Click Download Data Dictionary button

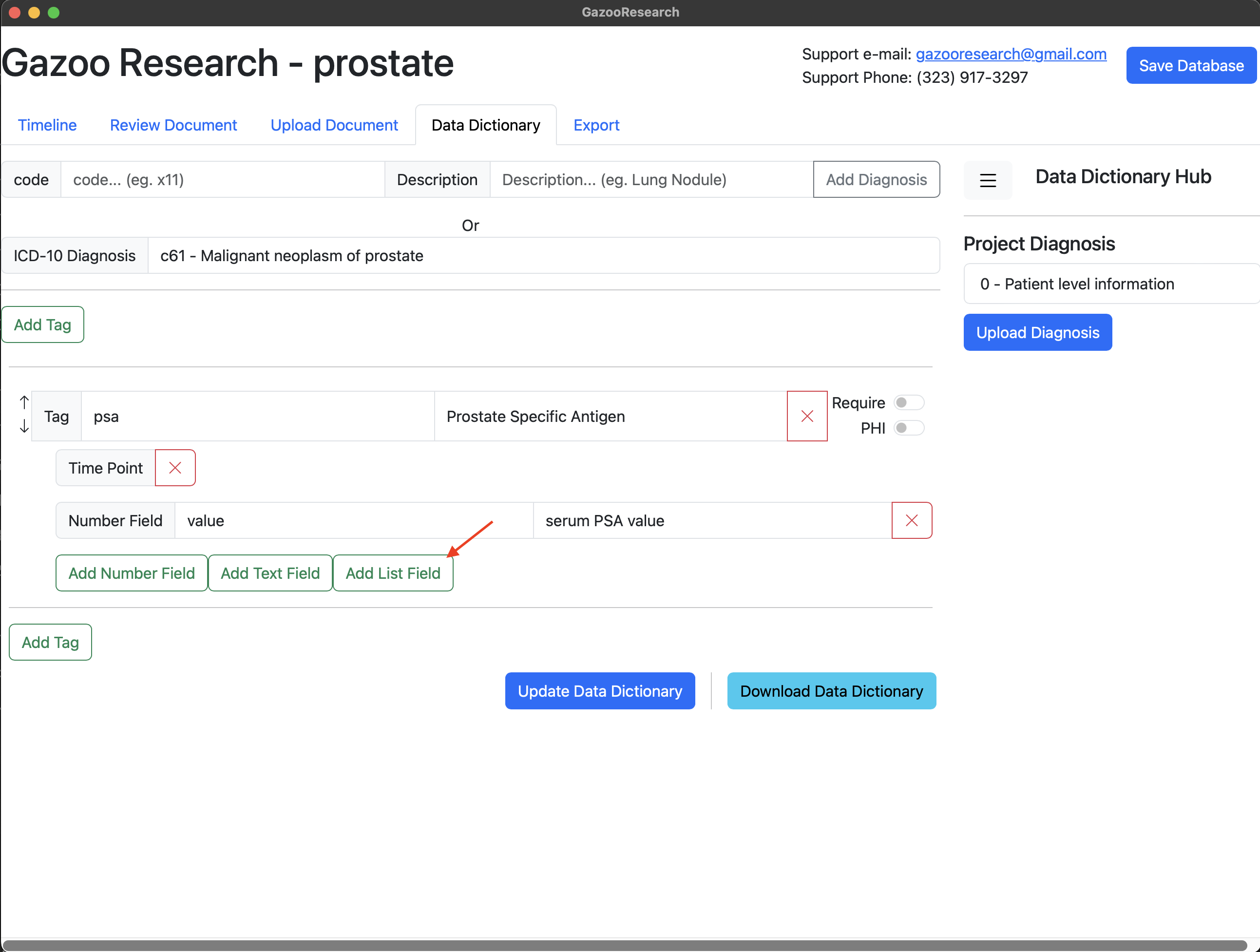pos(831,691)
